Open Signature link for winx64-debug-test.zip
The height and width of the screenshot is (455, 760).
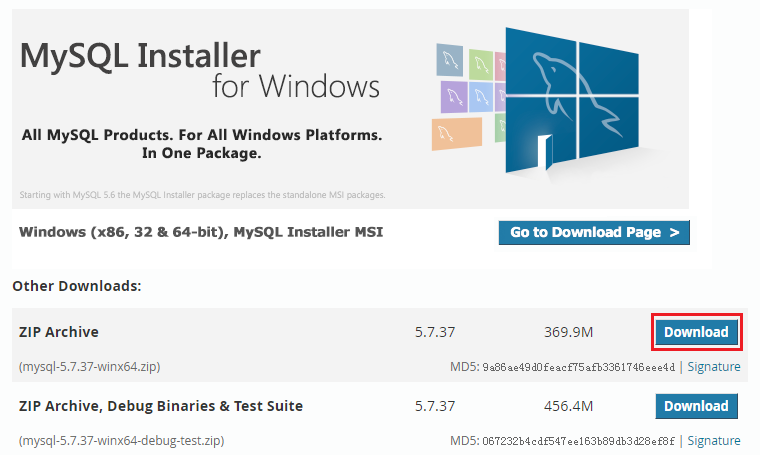tap(713, 441)
